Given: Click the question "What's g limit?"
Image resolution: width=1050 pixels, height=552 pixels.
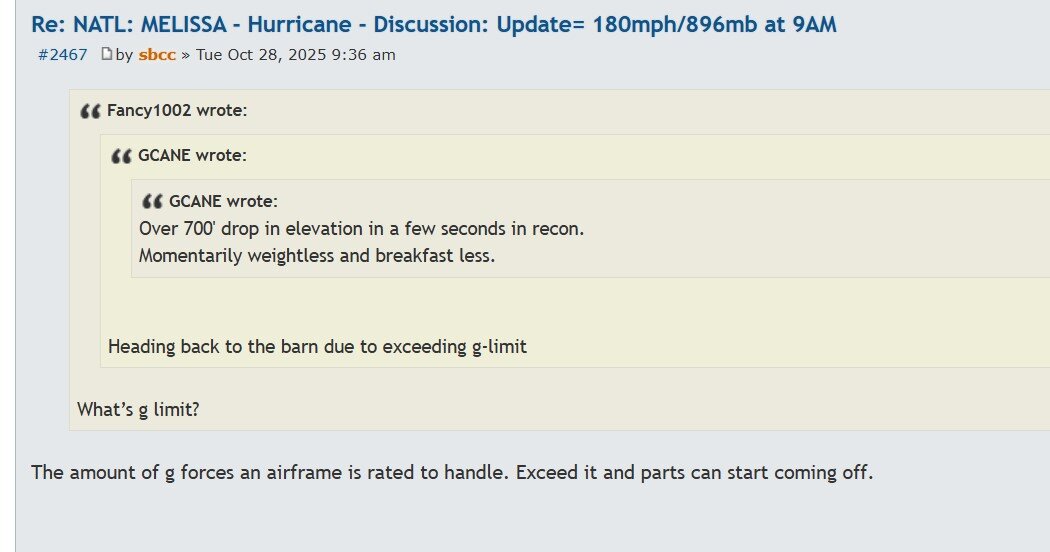Looking at the screenshot, I should 138,409.
